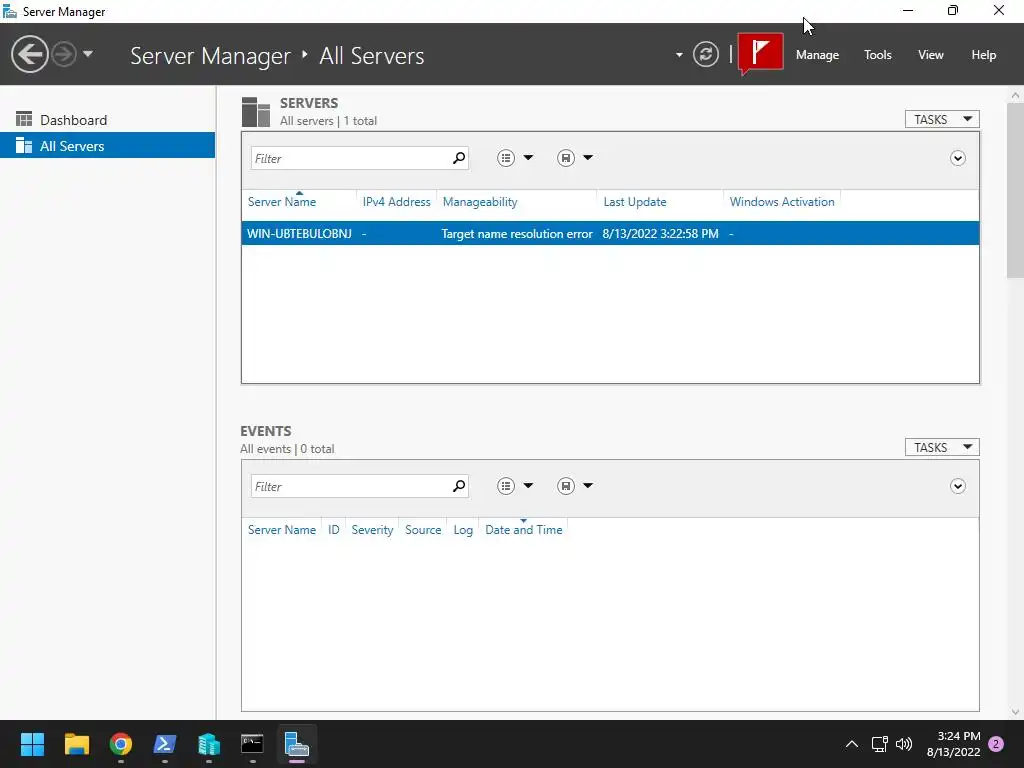Open the notification count badge
Viewport: 1024px width, 768px height.
[996, 744]
